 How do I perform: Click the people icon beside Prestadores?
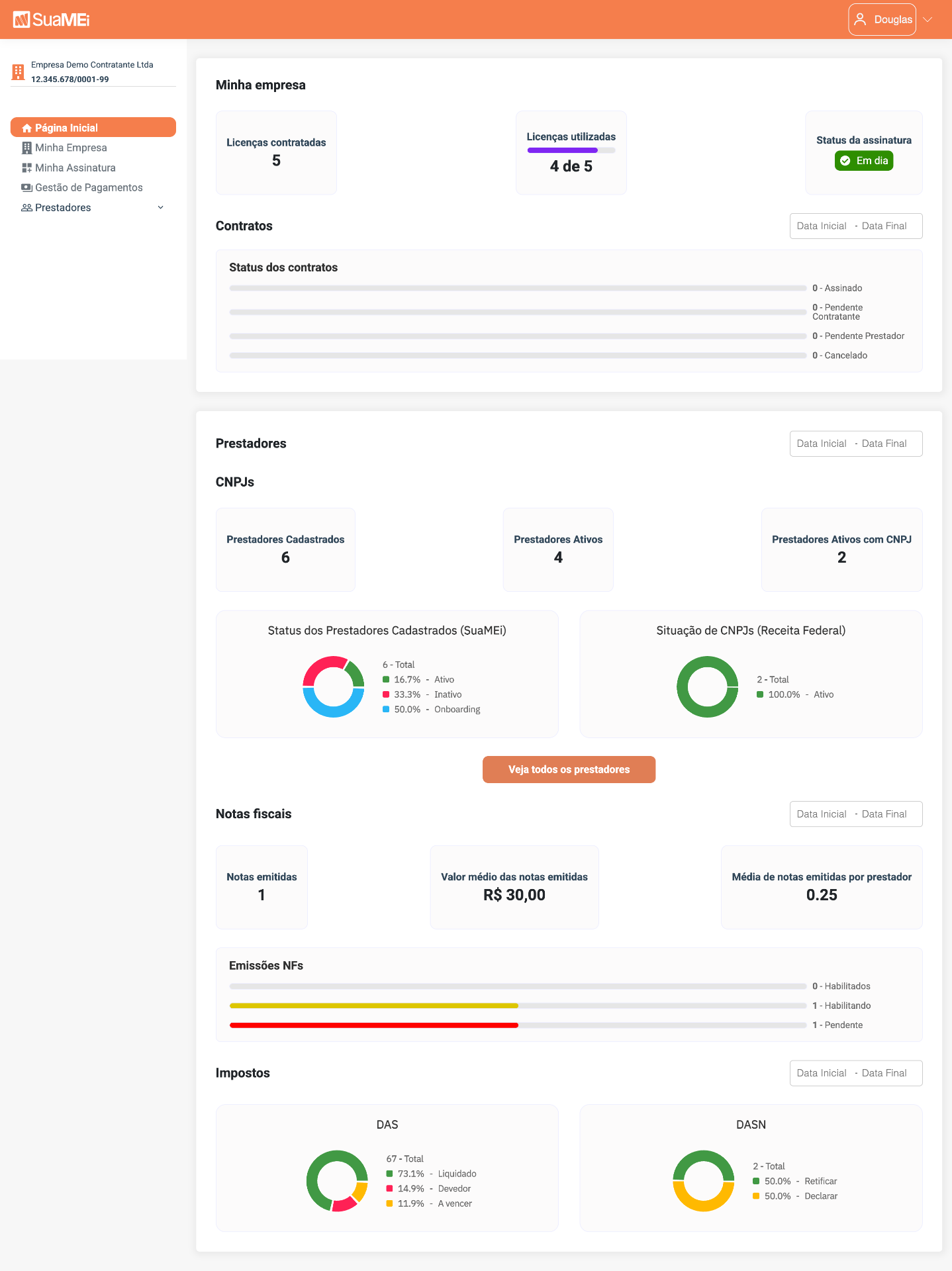tap(27, 207)
